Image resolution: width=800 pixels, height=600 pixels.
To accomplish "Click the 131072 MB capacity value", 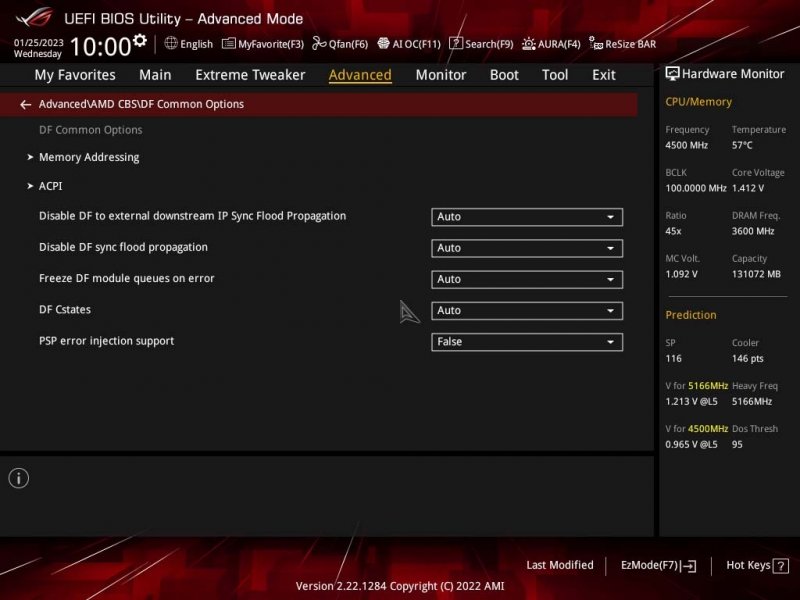I will pyautogui.click(x=756, y=274).
